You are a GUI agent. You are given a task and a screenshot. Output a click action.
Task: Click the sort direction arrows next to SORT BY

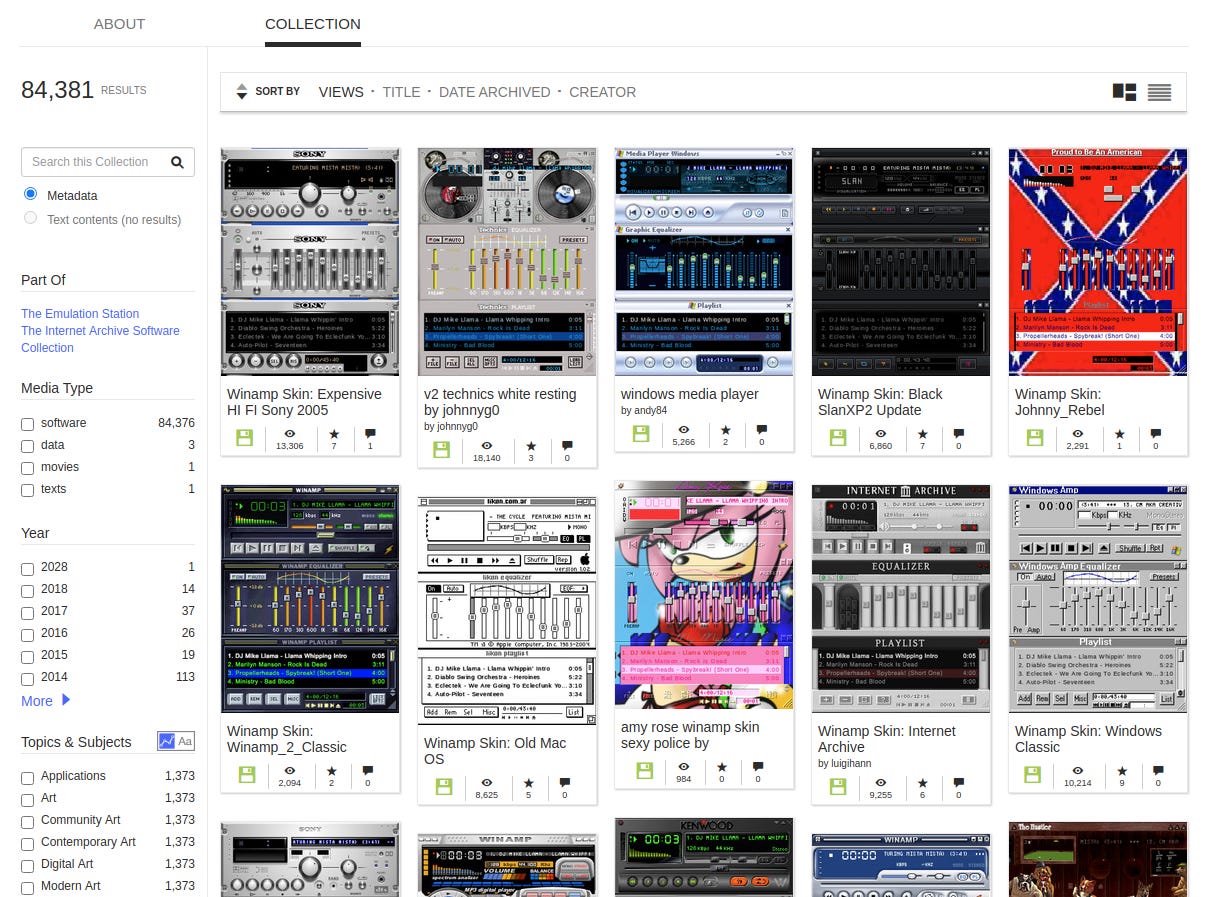coord(242,91)
